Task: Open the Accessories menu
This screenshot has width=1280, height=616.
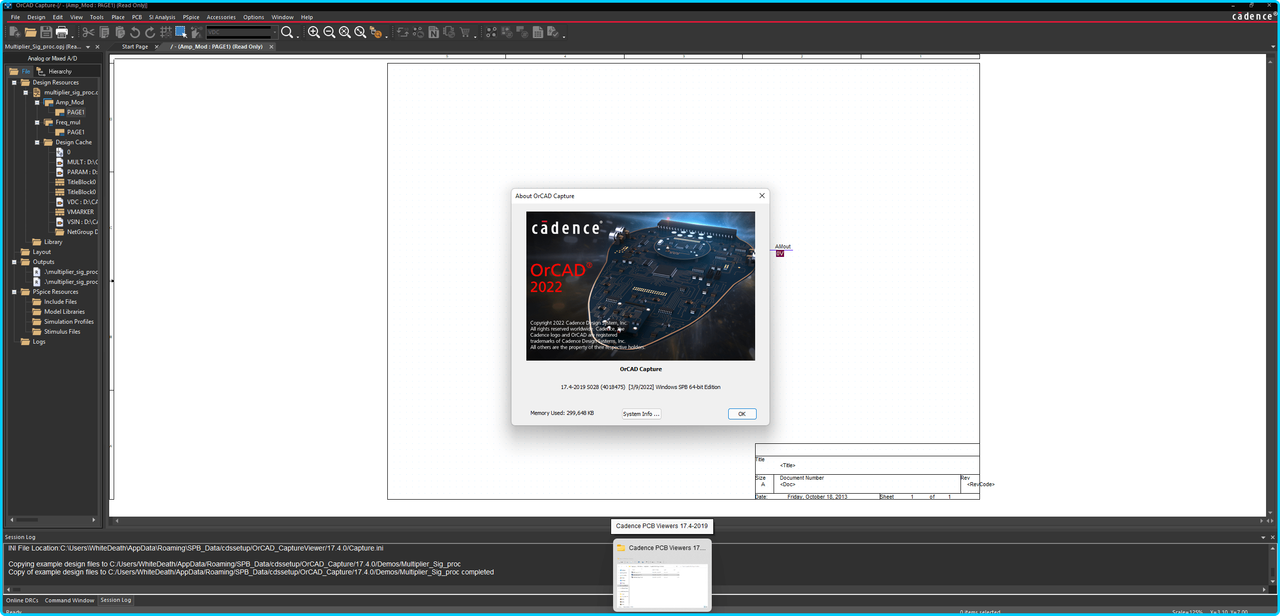Action: 221,17
